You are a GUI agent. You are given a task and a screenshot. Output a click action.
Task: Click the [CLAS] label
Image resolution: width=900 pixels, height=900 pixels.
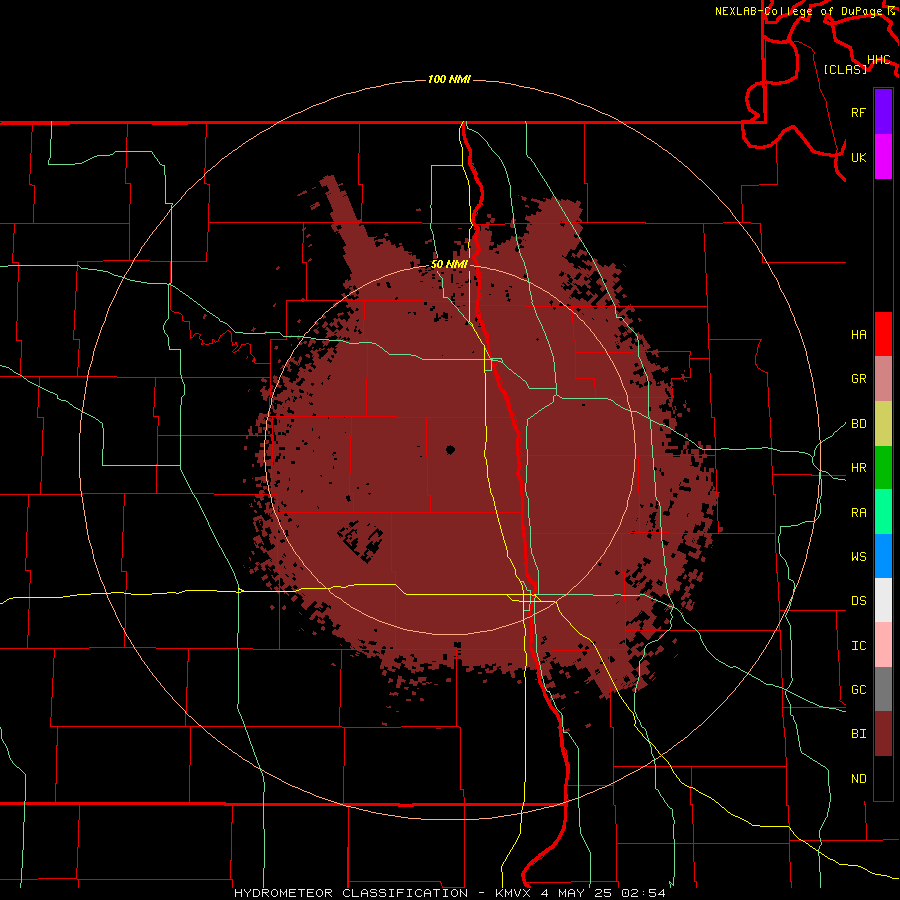[845, 69]
